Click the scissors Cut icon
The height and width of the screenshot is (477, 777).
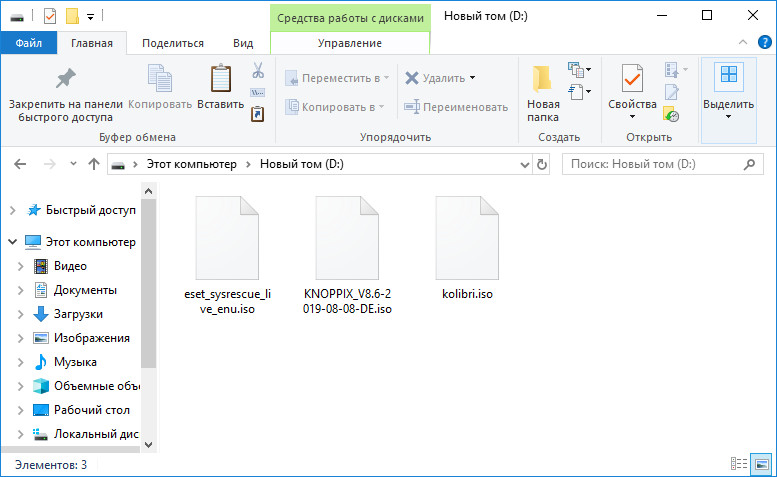point(258,70)
